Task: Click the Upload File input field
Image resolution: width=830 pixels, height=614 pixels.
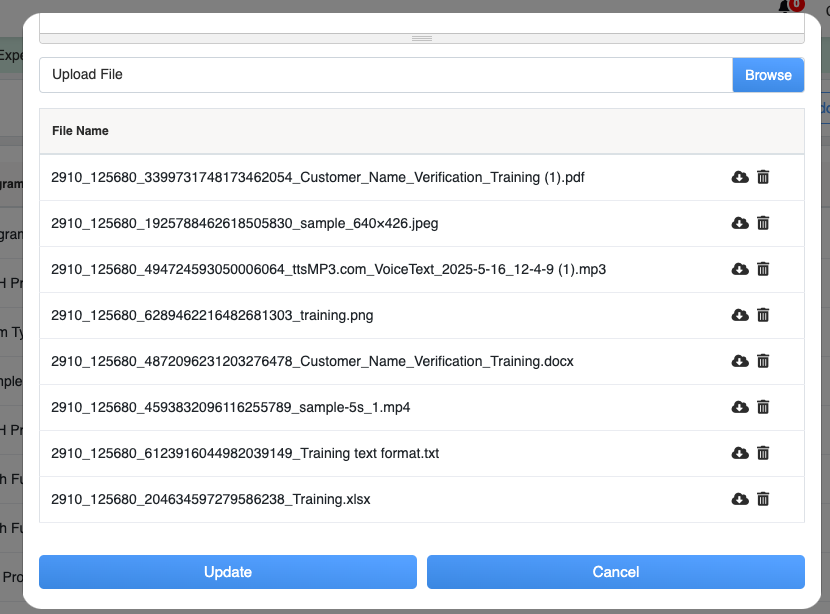Action: click(386, 75)
